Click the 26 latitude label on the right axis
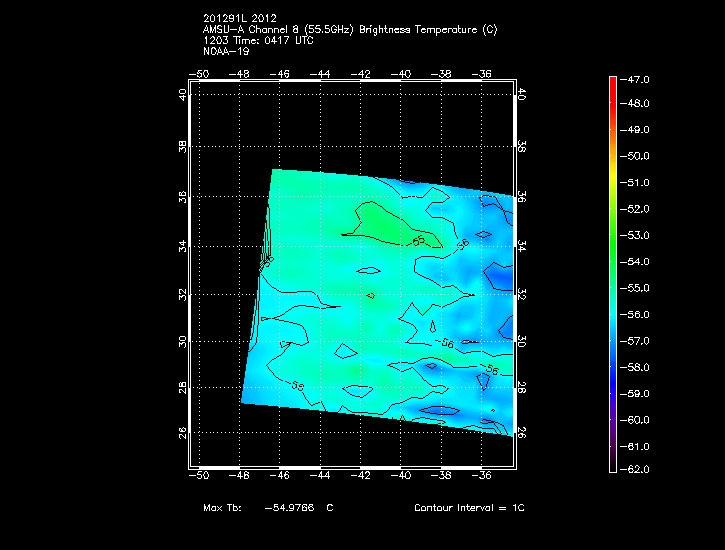The width and height of the screenshot is (725, 550). [x=521, y=433]
